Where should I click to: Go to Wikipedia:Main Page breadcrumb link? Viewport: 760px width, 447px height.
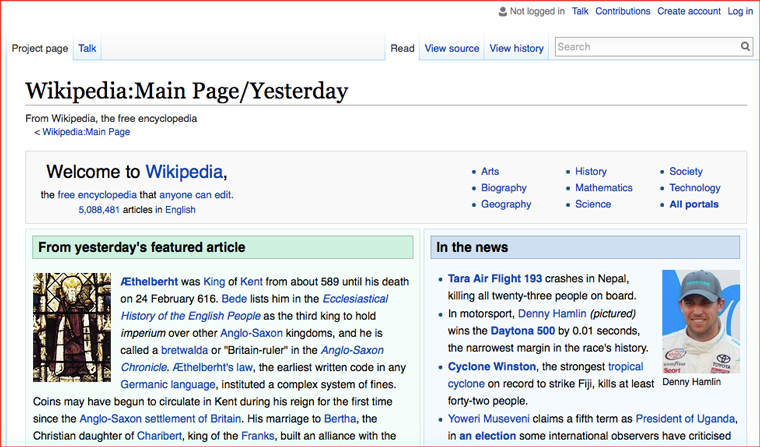point(86,132)
